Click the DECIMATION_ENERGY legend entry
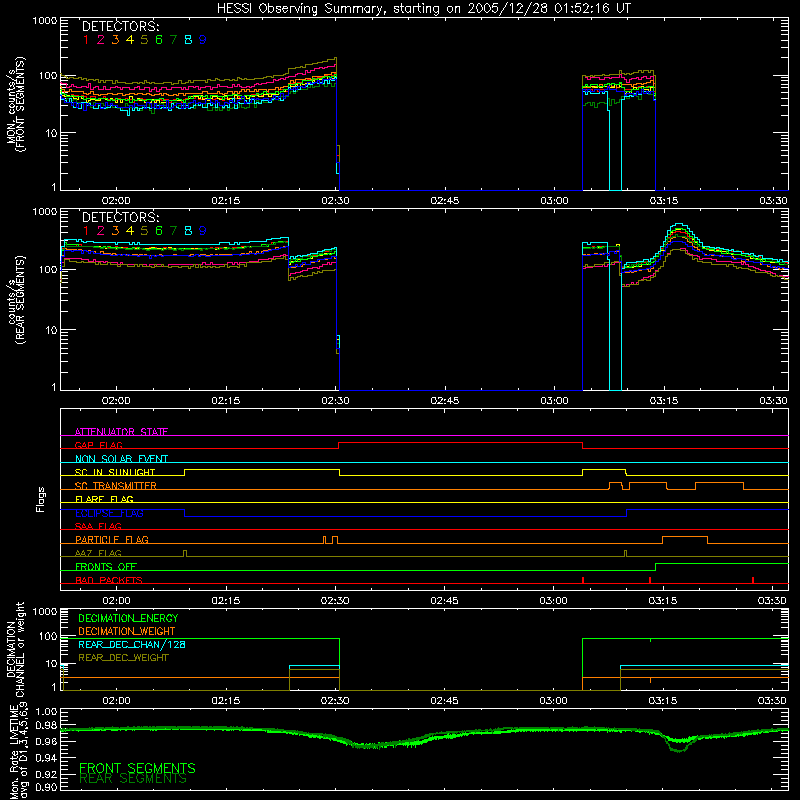This screenshot has height=800, width=800. [128, 618]
